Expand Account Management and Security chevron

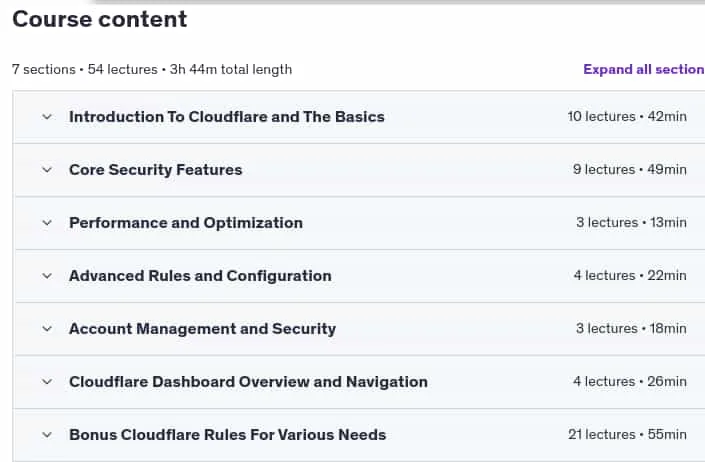click(47, 329)
